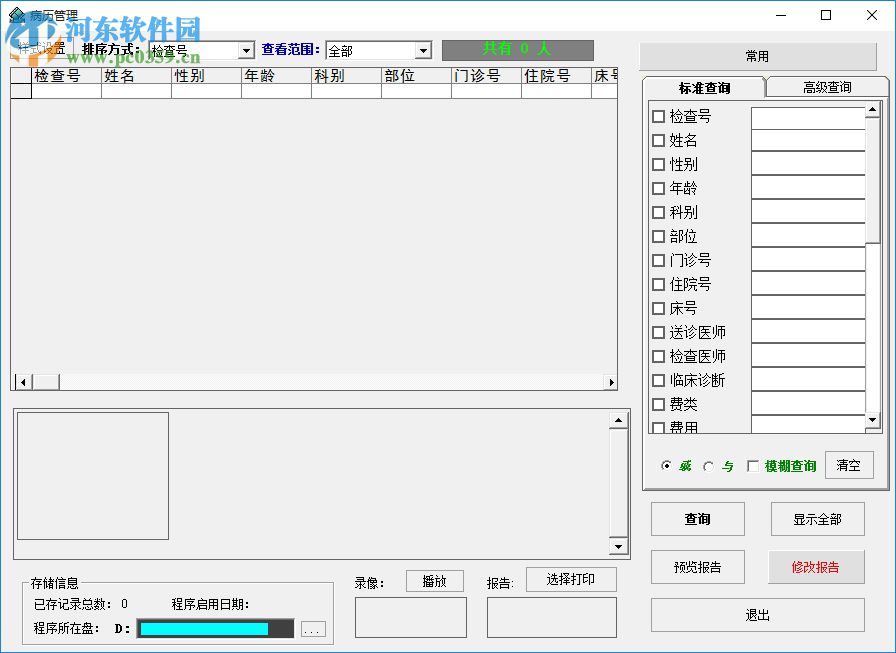Click the 播放 video play button
The width and height of the screenshot is (896, 653).
434,581
